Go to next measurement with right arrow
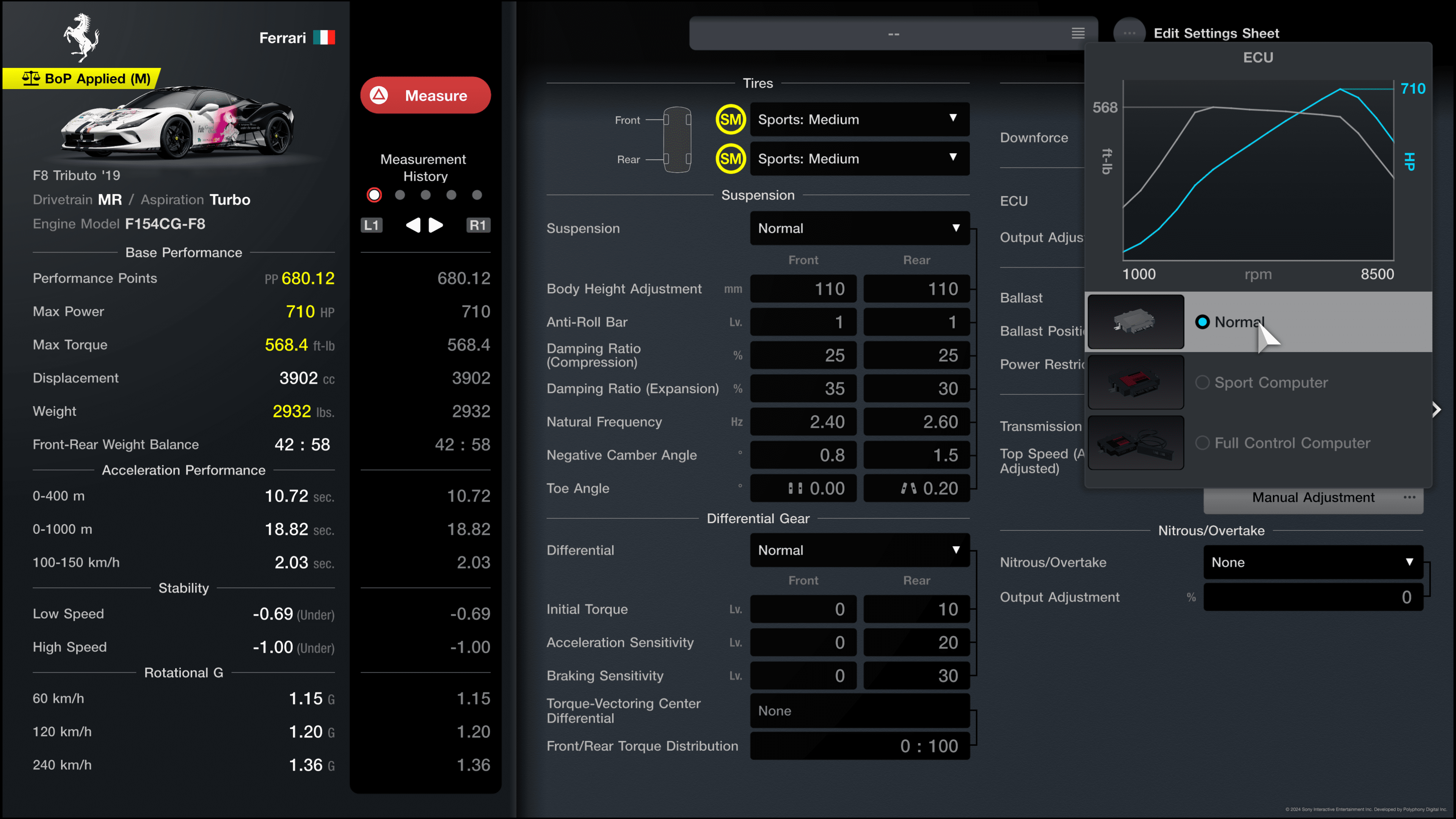The width and height of the screenshot is (1456, 819). 436,225
